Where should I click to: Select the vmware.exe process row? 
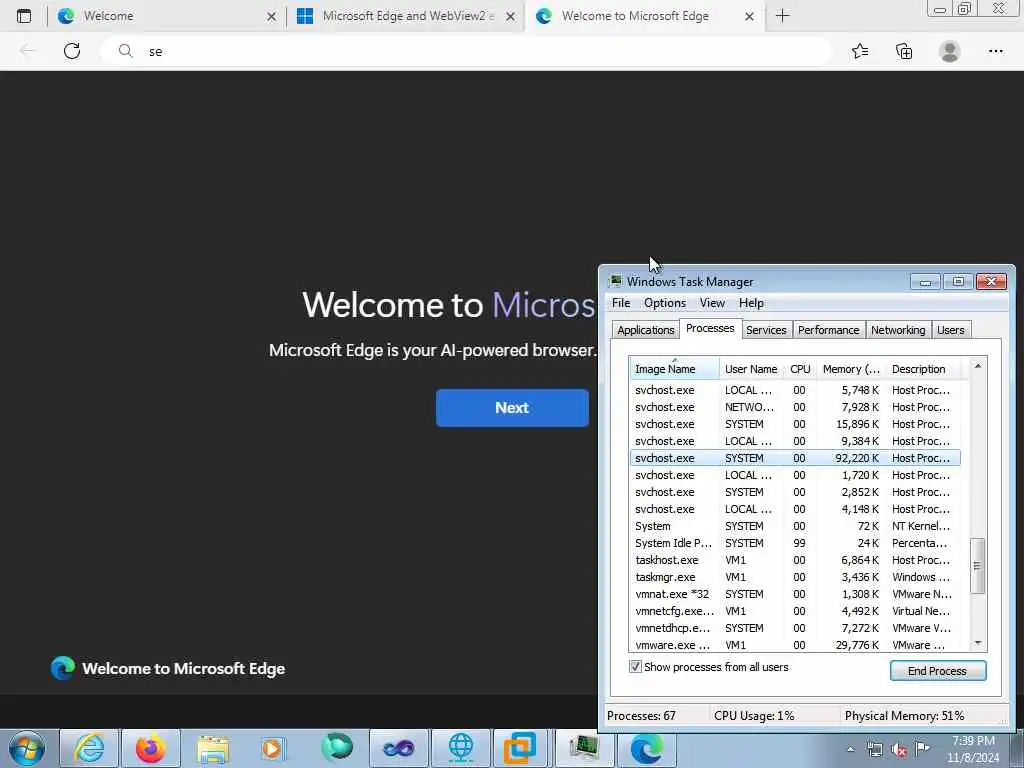(x=795, y=645)
